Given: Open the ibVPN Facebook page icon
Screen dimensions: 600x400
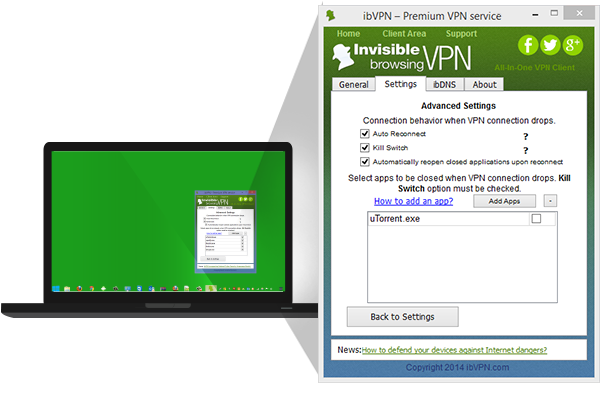Looking at the screenshot, I should point(528,45).
